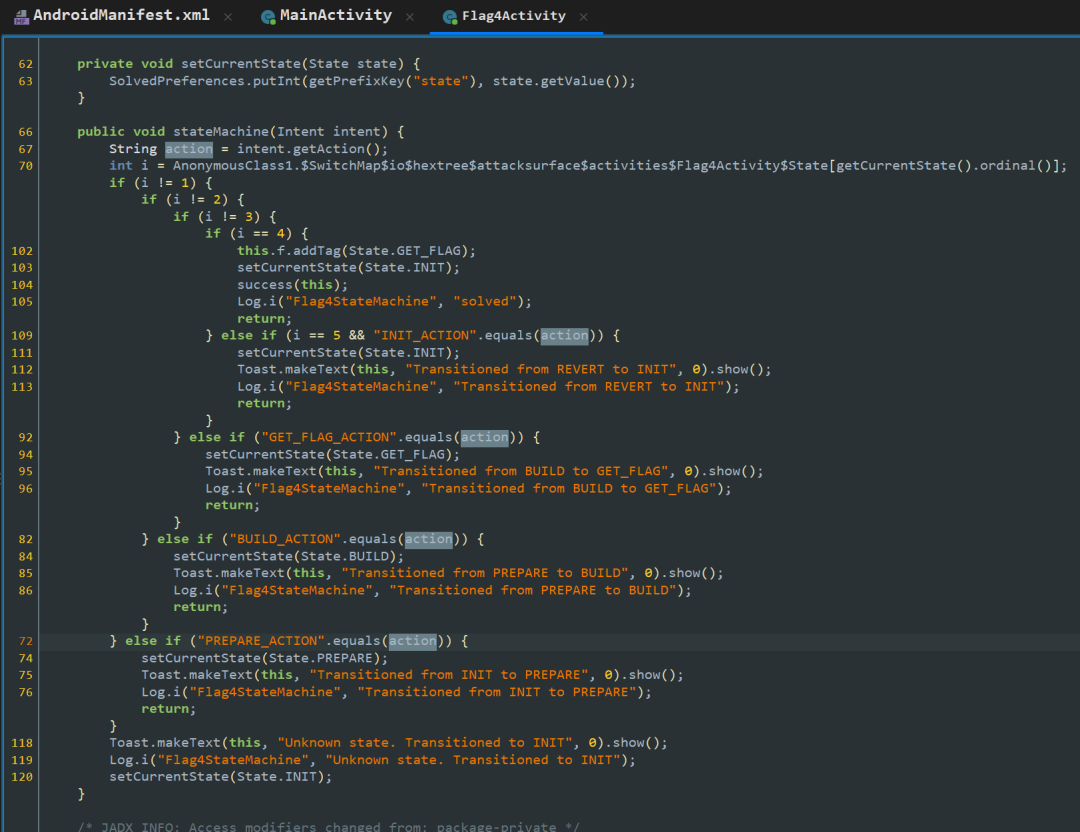Close the AndroidManifest.xml tab
Screen dimensions: 1080x832
tap(228, 17)
